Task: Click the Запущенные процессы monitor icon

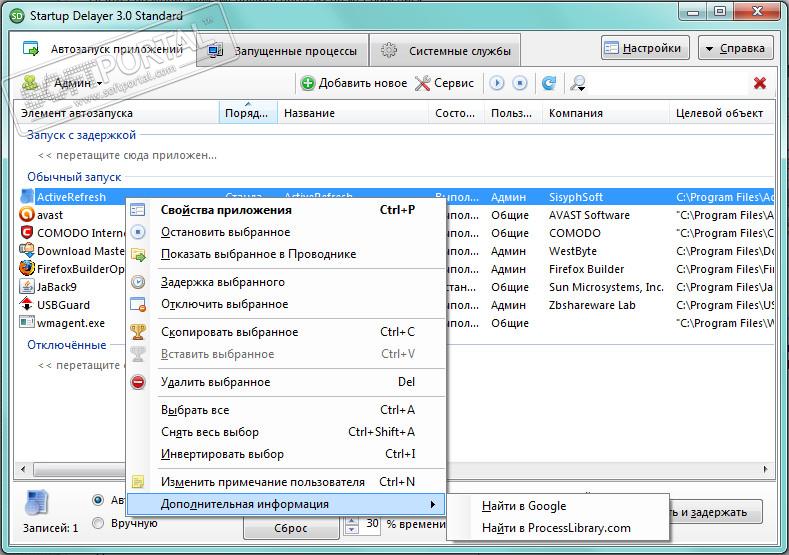Action: (x=216, y=51)
